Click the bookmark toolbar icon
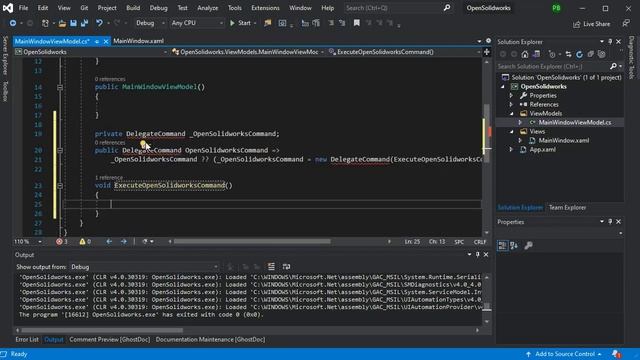 [x=357, y=23]
